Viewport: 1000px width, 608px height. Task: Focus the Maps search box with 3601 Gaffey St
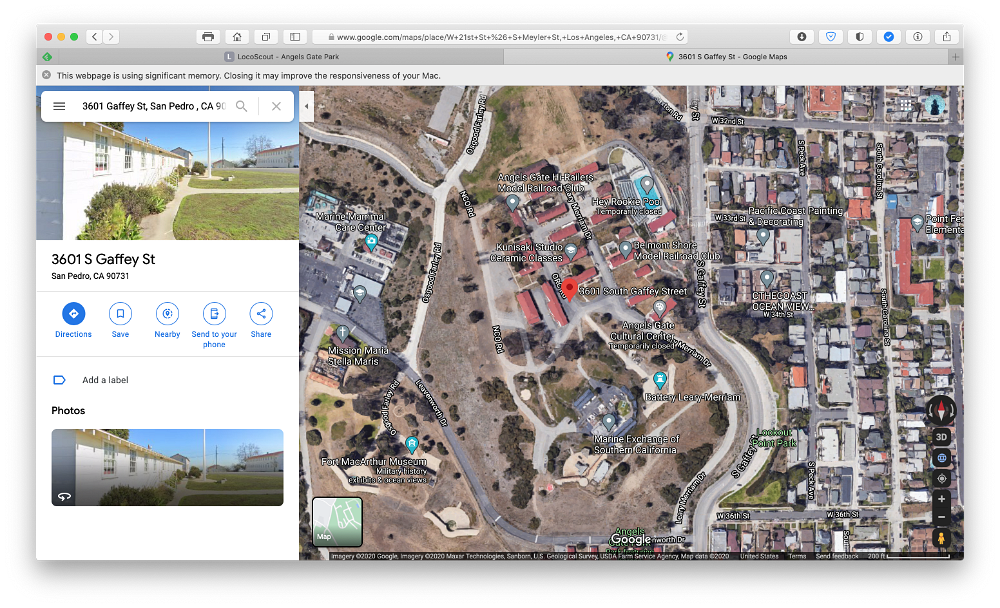(x=153, y=106)
